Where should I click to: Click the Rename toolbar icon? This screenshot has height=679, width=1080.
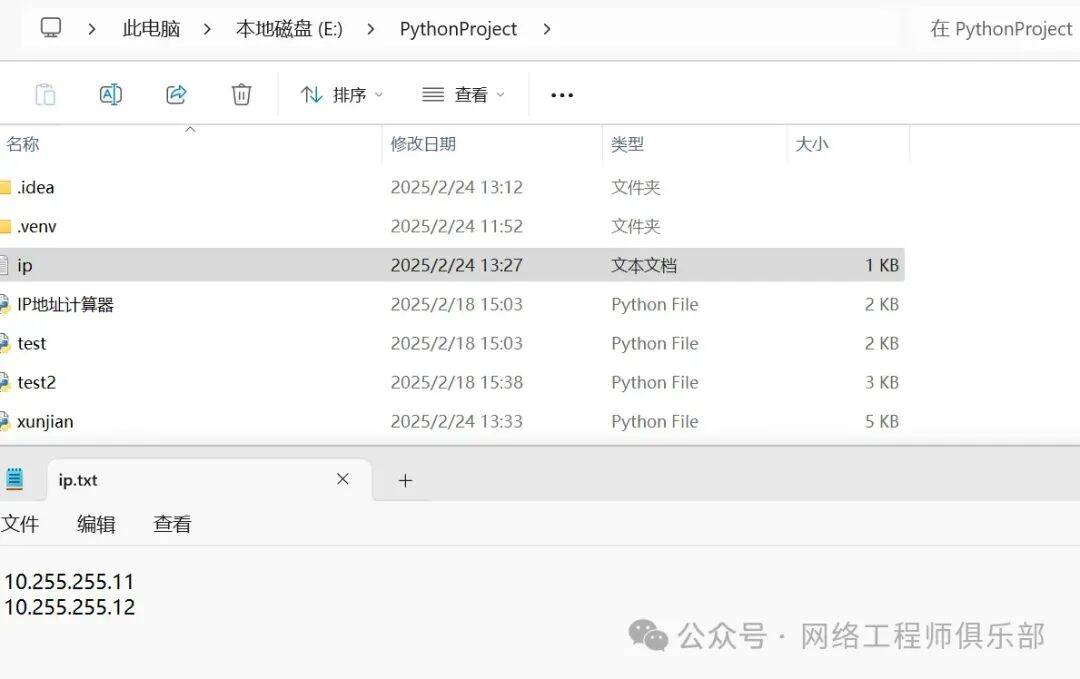(x=111, y=94)
